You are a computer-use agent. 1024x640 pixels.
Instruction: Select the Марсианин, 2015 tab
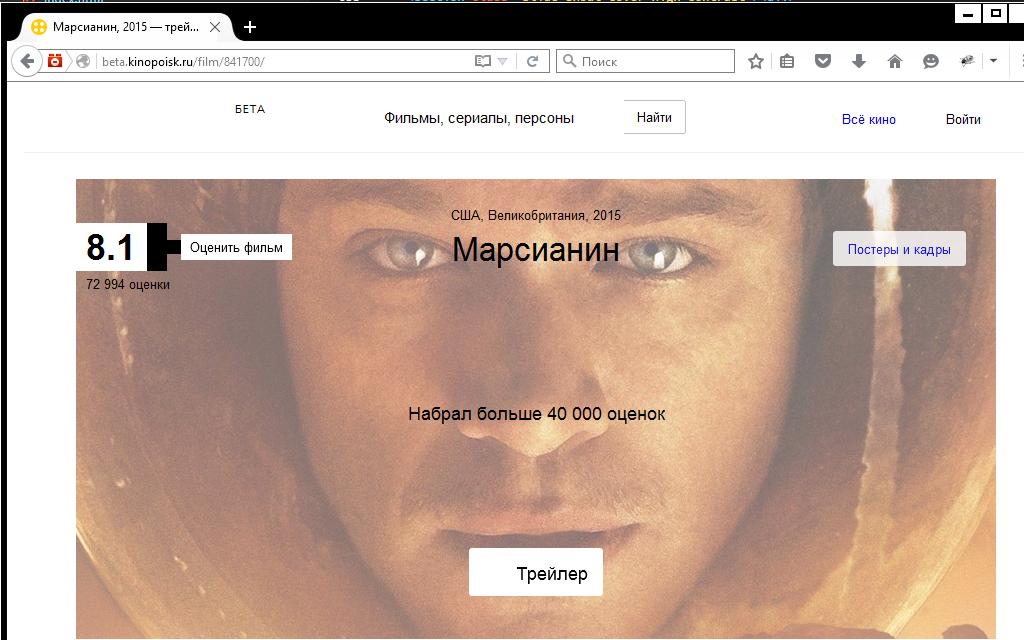126,27
